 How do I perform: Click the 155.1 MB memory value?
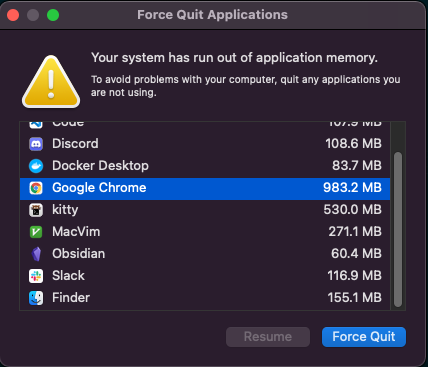pos(354,298)
